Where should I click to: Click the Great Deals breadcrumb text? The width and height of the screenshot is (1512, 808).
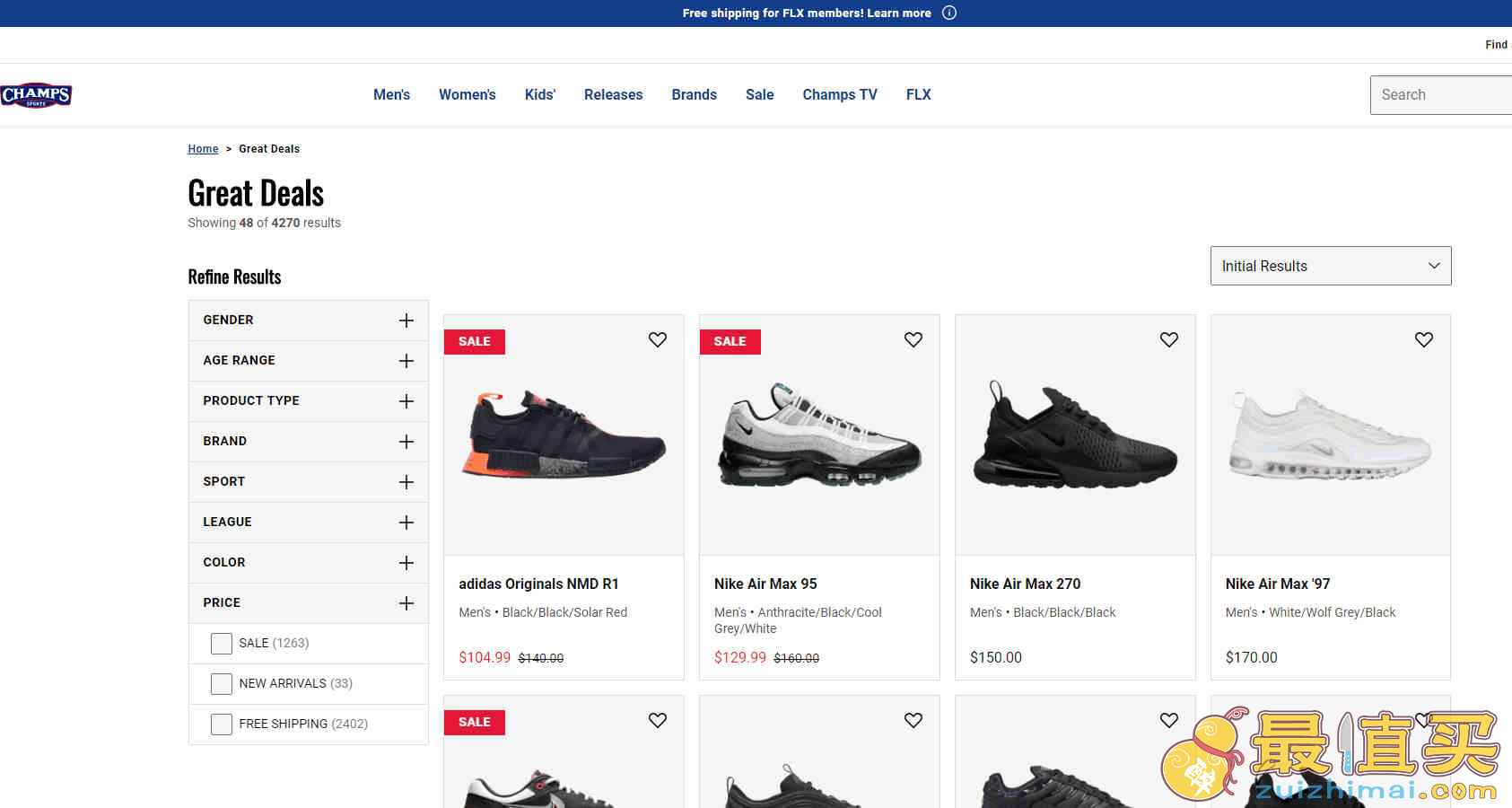[269, 149]
